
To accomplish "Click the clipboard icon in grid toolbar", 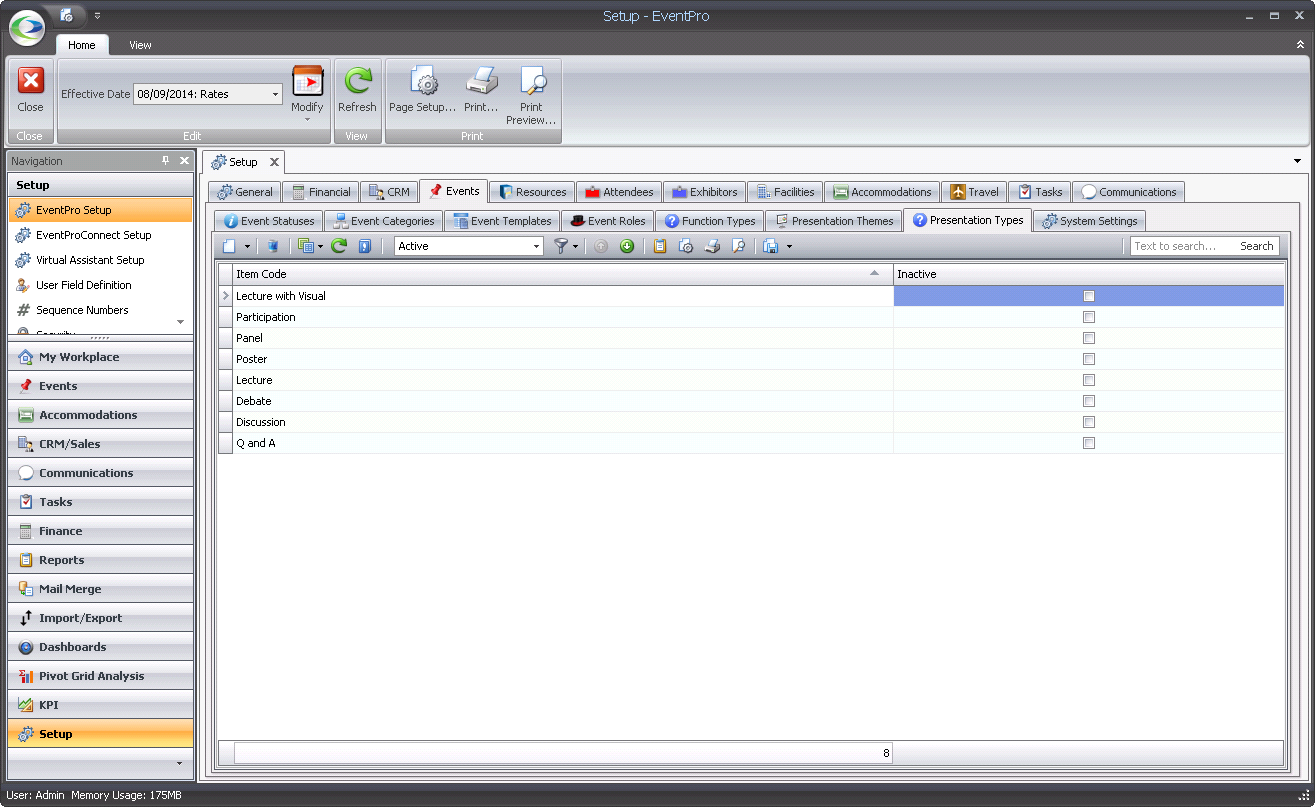I will coord(660,246).
